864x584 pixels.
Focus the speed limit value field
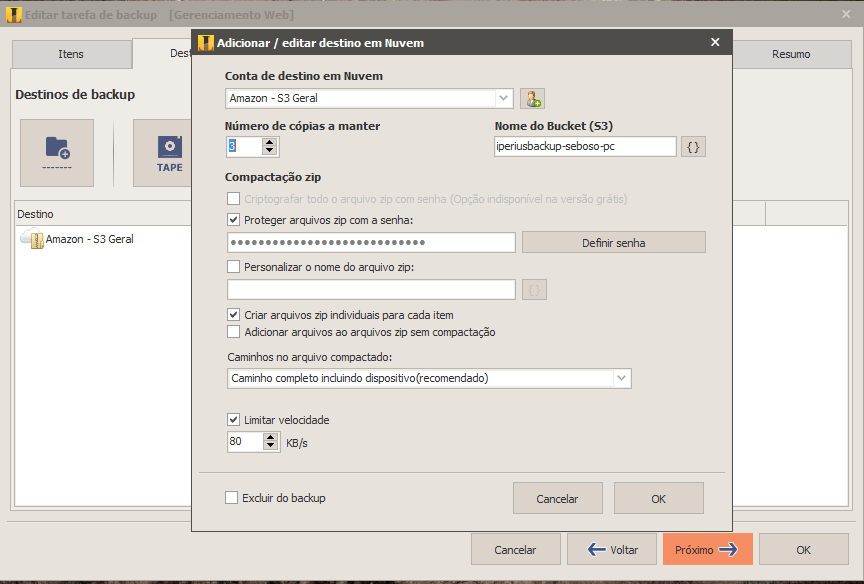click(245, 441)
